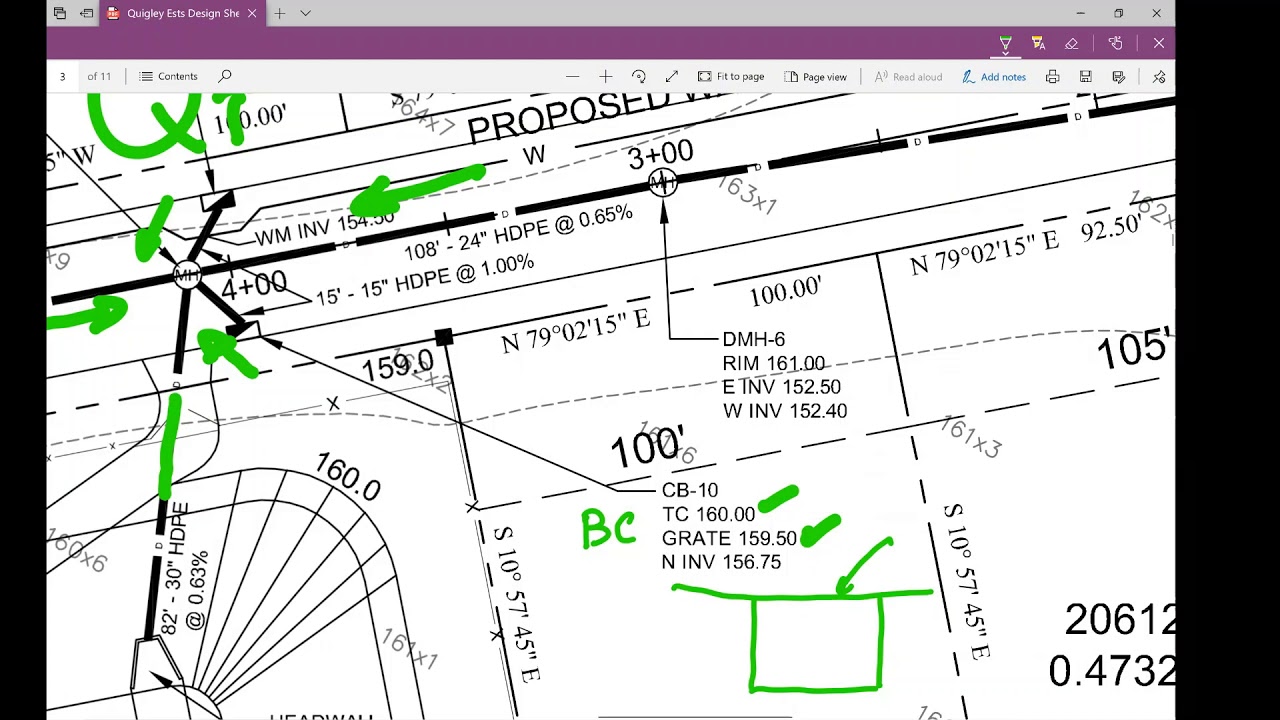Click the Save As icon

[1118, 76]
